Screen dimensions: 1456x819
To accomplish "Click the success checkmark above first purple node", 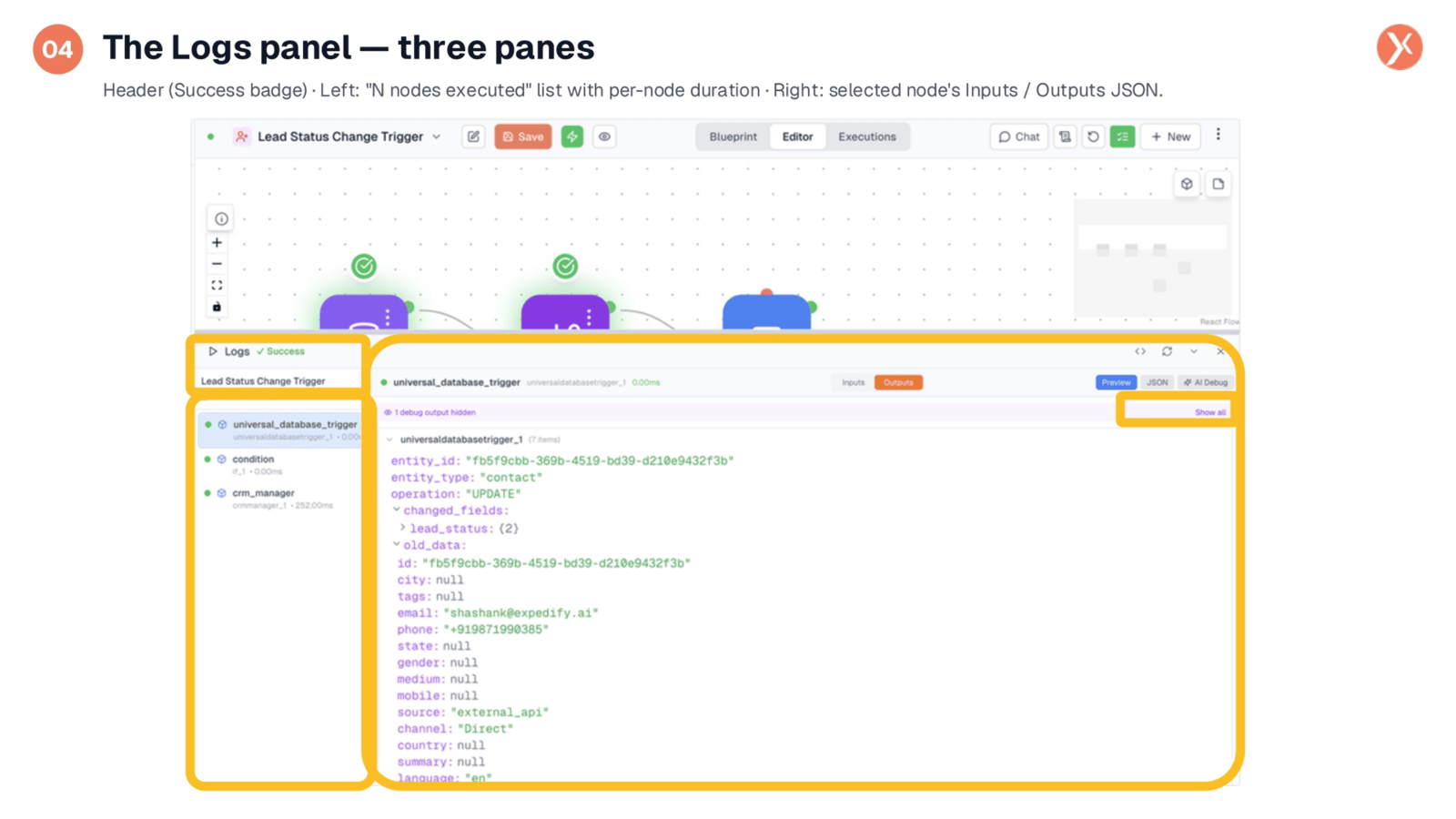I will point(364,266).
